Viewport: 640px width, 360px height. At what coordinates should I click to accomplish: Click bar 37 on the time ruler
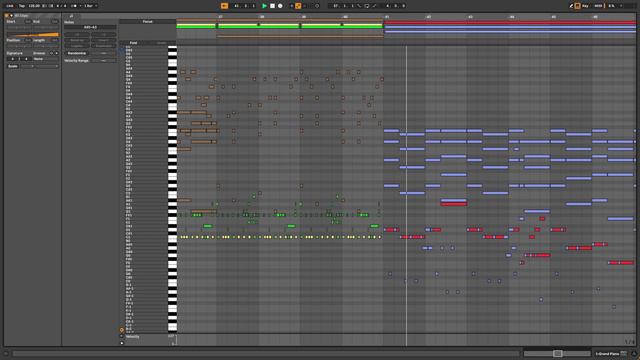pos(220,17)
